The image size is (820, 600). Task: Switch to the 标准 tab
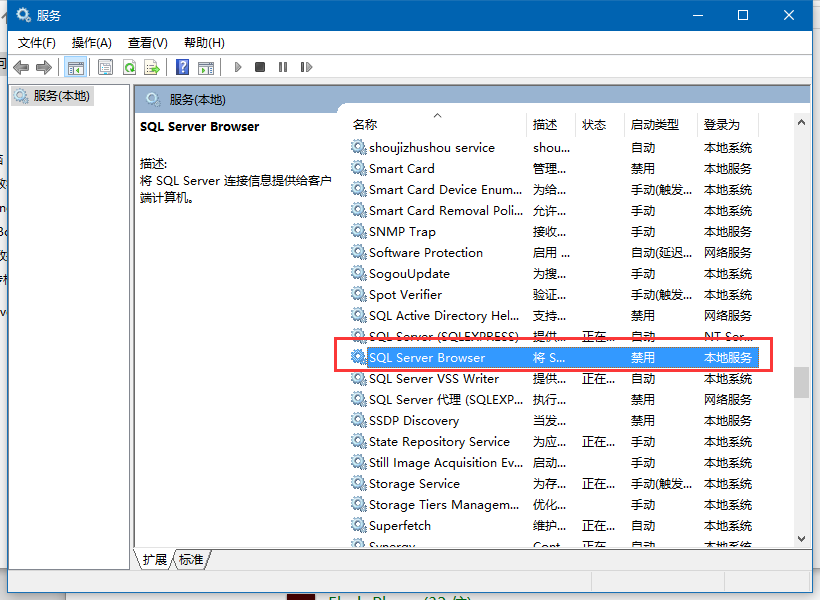click(191, 560)
